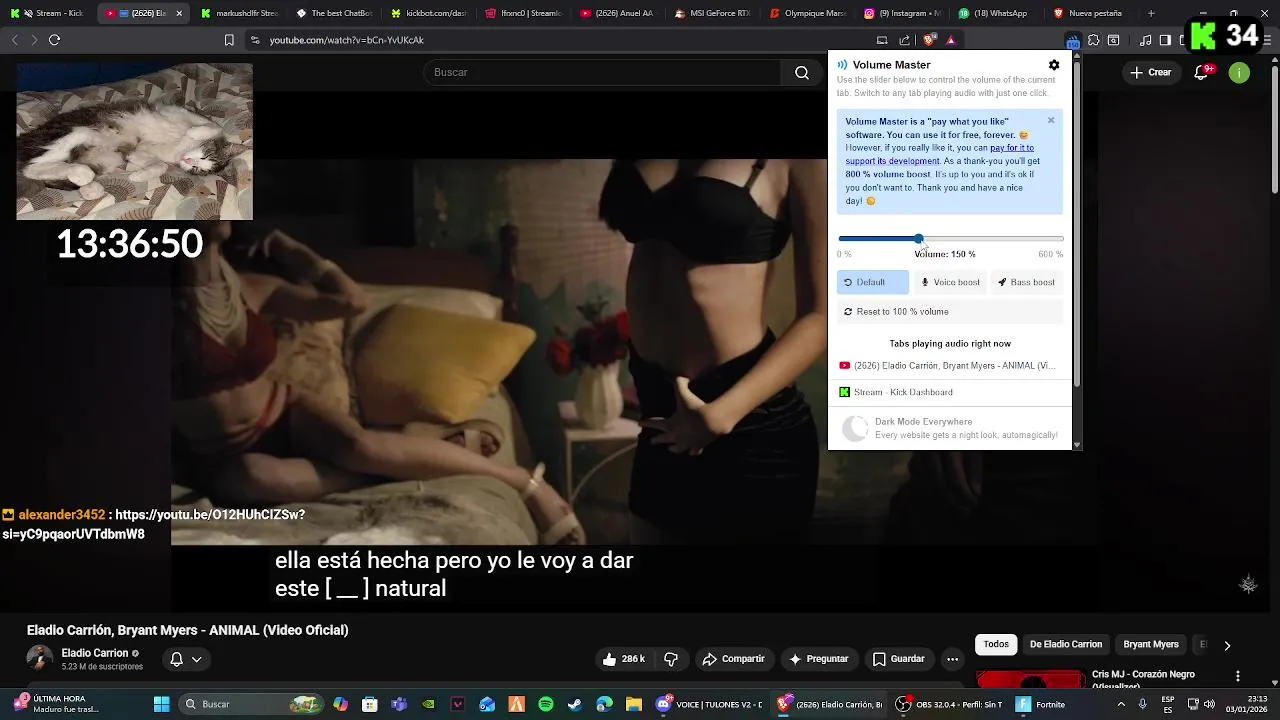Go back in browser history
This screenshot has width=1280, height=720.
(15, 40)
